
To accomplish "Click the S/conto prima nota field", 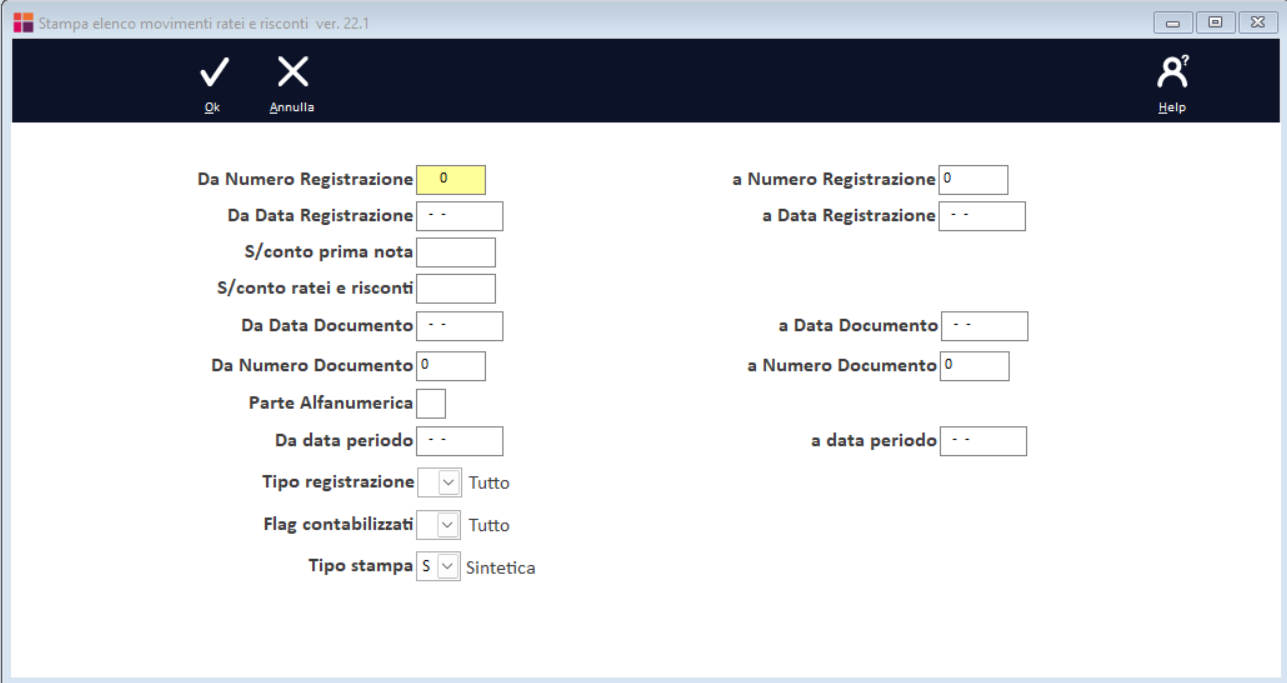I will tap(456, 253).
